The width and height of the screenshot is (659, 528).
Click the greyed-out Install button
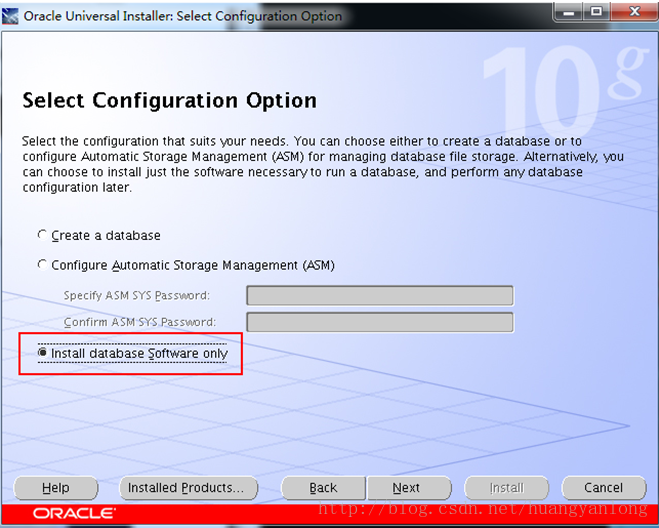506,488
